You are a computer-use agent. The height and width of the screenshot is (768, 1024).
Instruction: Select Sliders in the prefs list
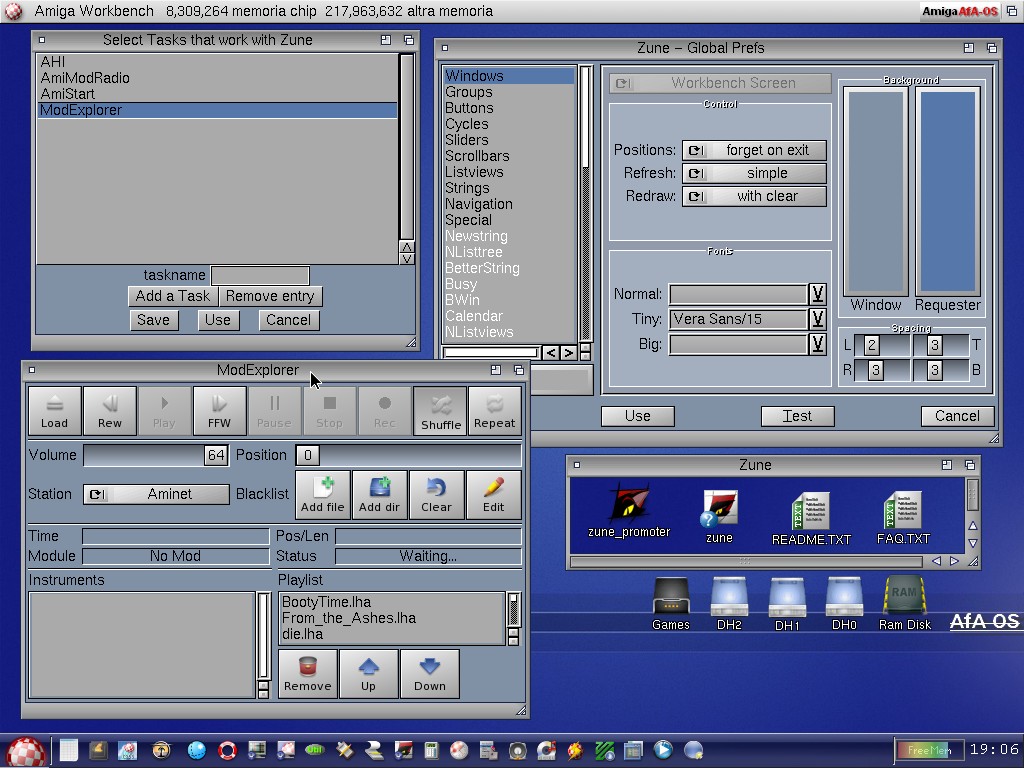pos(467,140)
